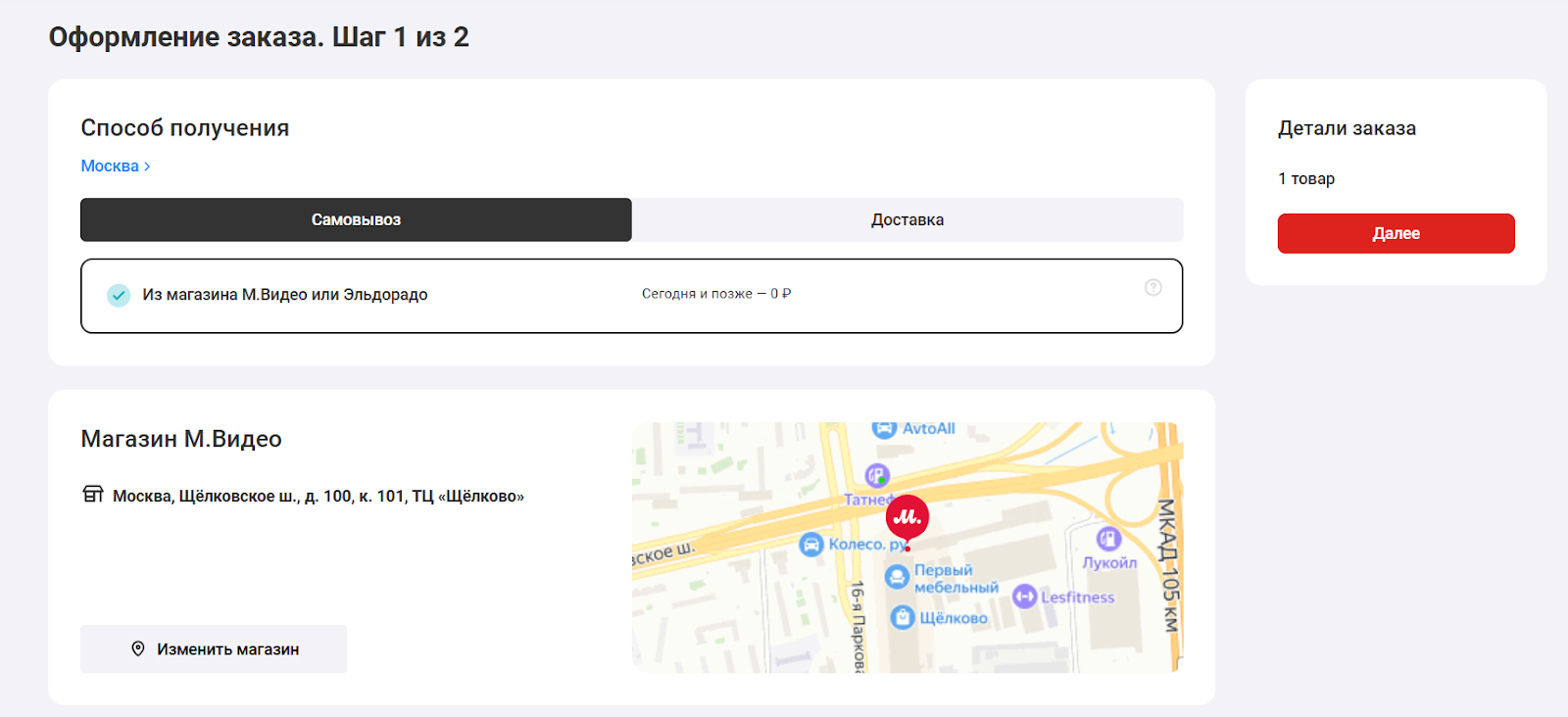
Task: Click the '1 товар' order summary text
Action: pyautogui.click(x=1306, y=178)
